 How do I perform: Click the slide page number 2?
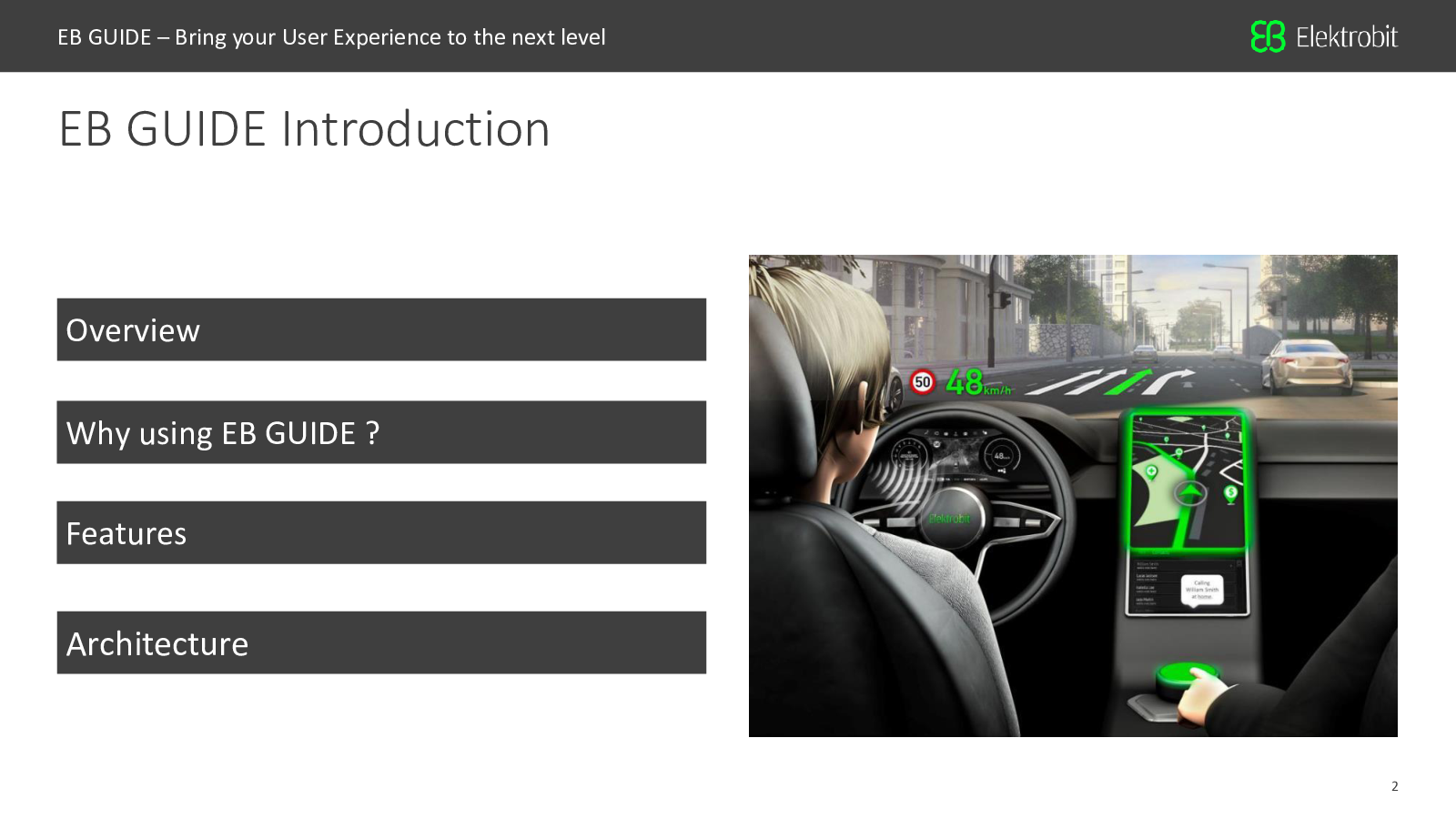(x=1394, y=786)
